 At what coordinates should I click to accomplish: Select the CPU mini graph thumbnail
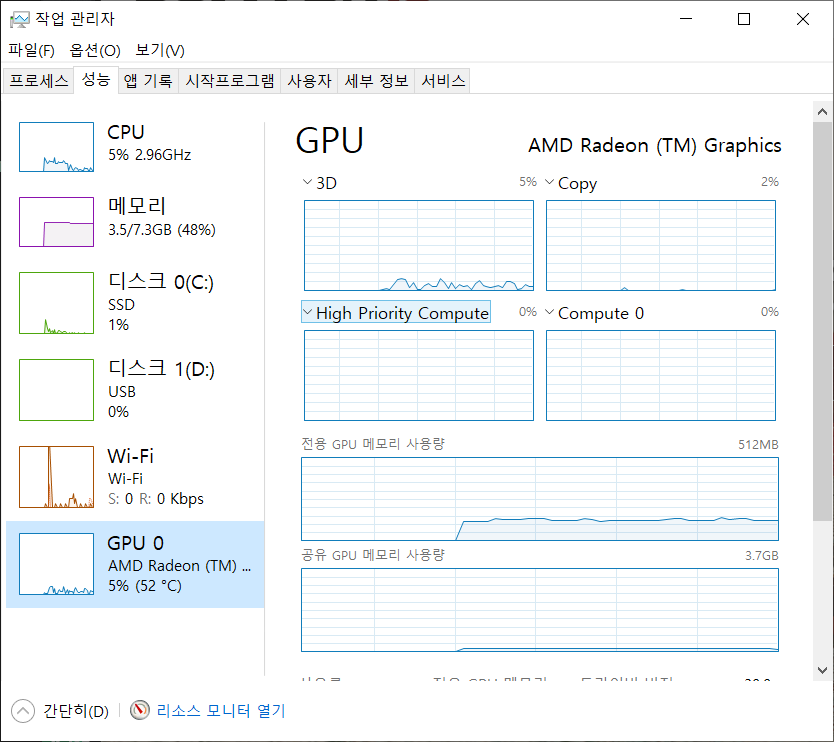tap(56, 147)
